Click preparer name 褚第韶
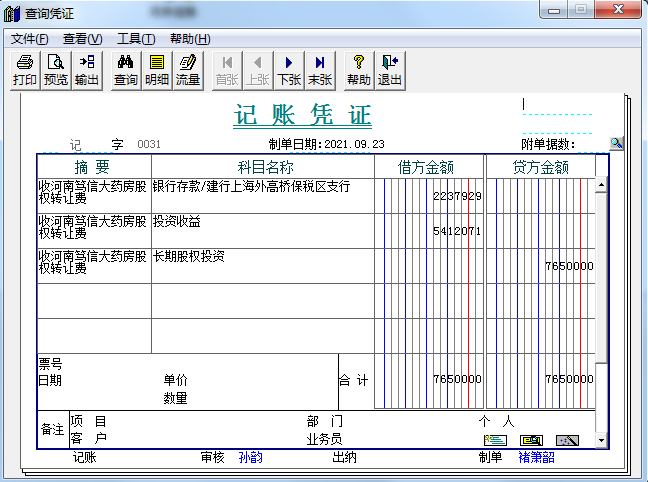 point(536,457)
